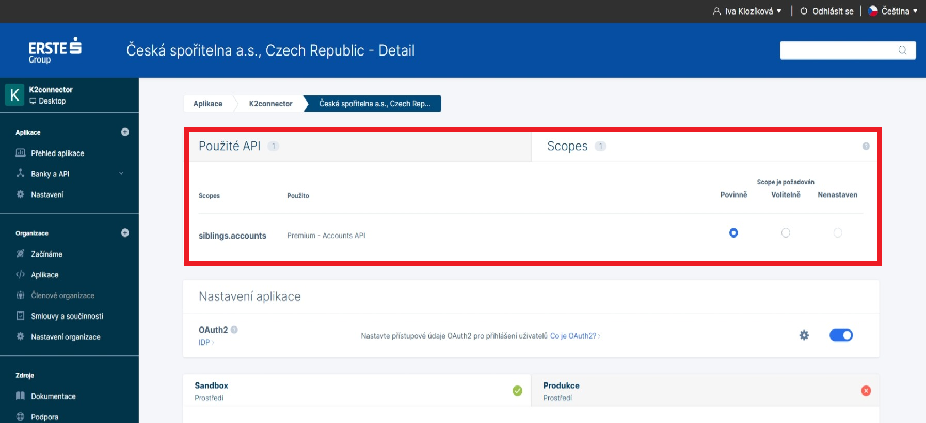The width and height of the screenshot is (926, 423).
Task: Click the plus icon next to Organizace section
Action: coord(125,233)
